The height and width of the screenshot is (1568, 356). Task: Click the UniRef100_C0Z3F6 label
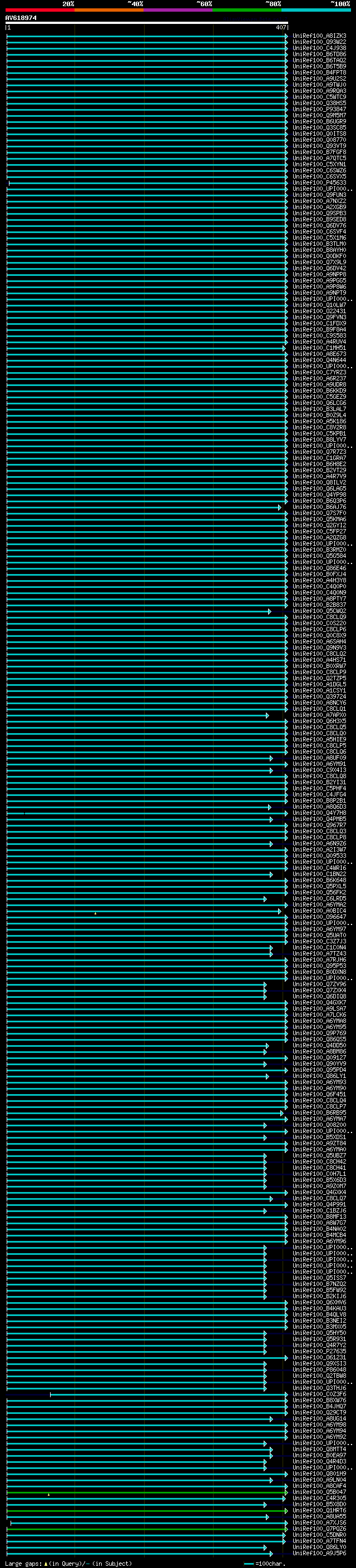319,1394
